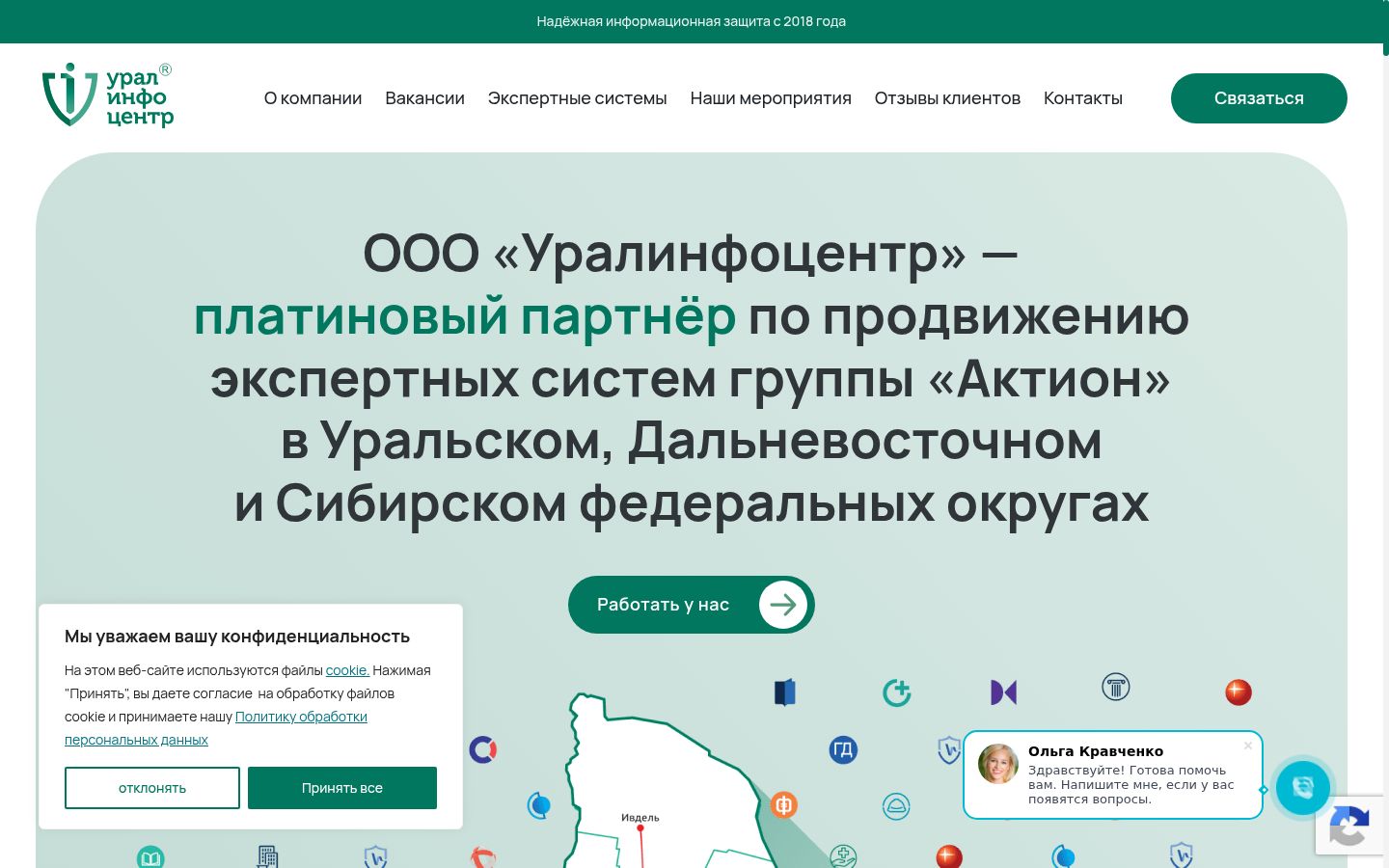1389x868 pixels.
Task: Close the Ольга Кравченко chat popup
Action: click(x=1247, y=746)
